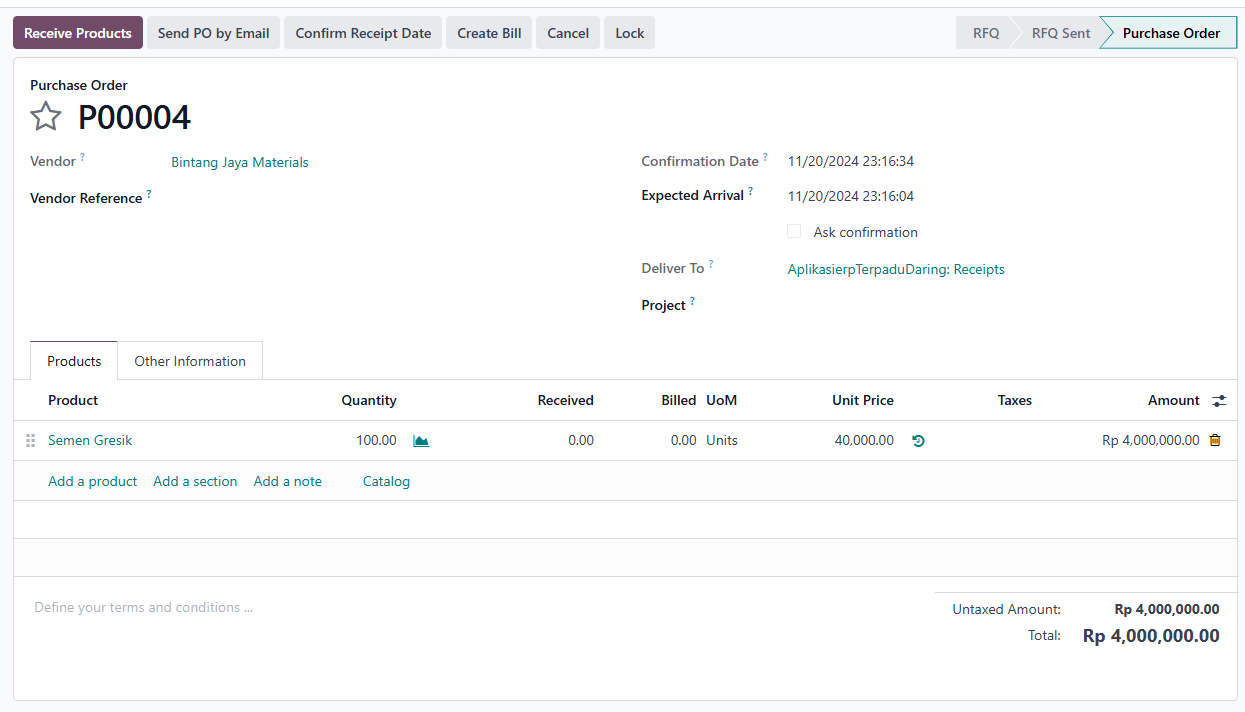
Task: Open the column settings icon next to Amount
Action: [1219, 401]
